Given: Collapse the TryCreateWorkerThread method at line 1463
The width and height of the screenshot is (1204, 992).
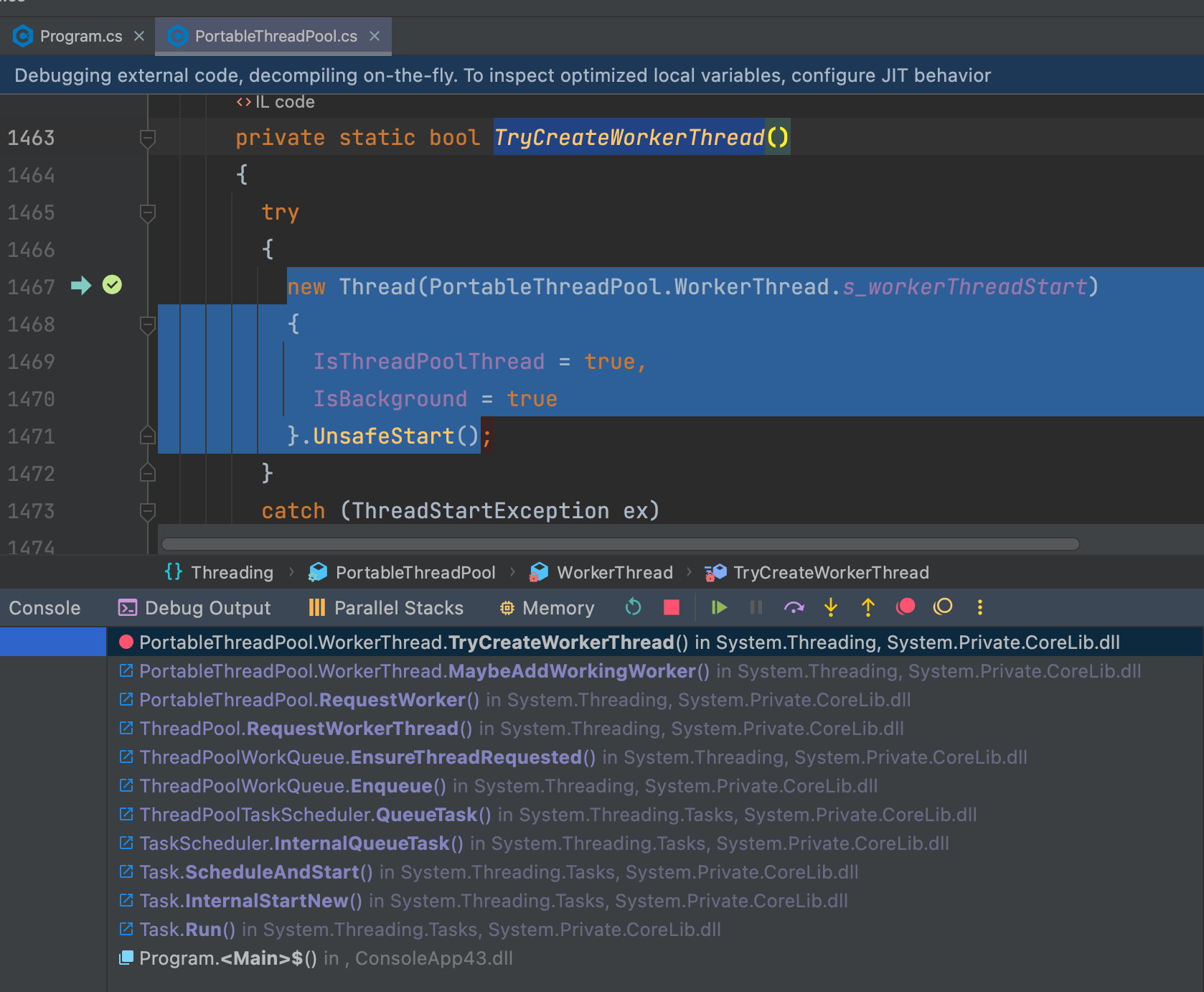Looking at the screenshot, I should pos(148,138).
